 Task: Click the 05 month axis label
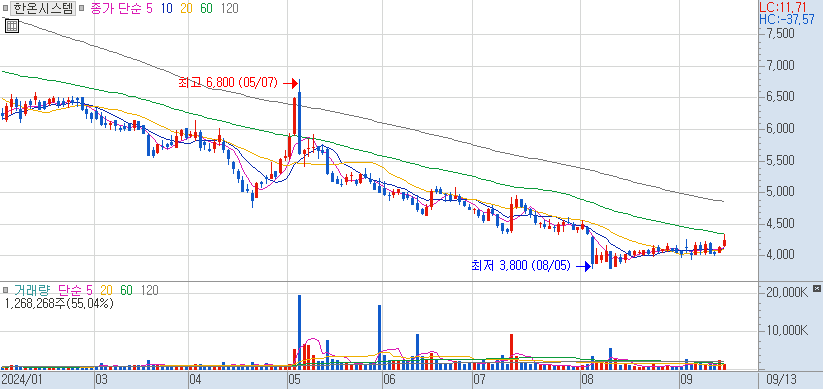293,379
